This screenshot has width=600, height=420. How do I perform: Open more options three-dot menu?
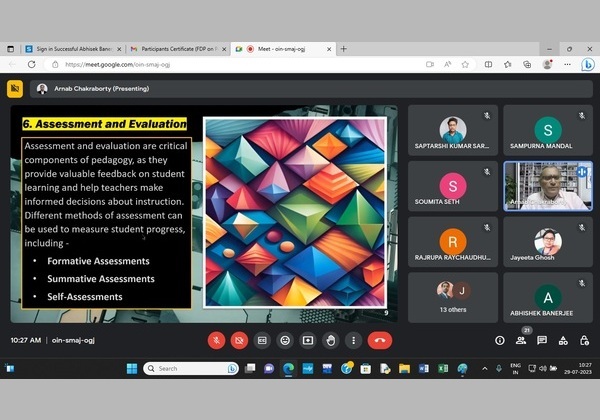353,340
